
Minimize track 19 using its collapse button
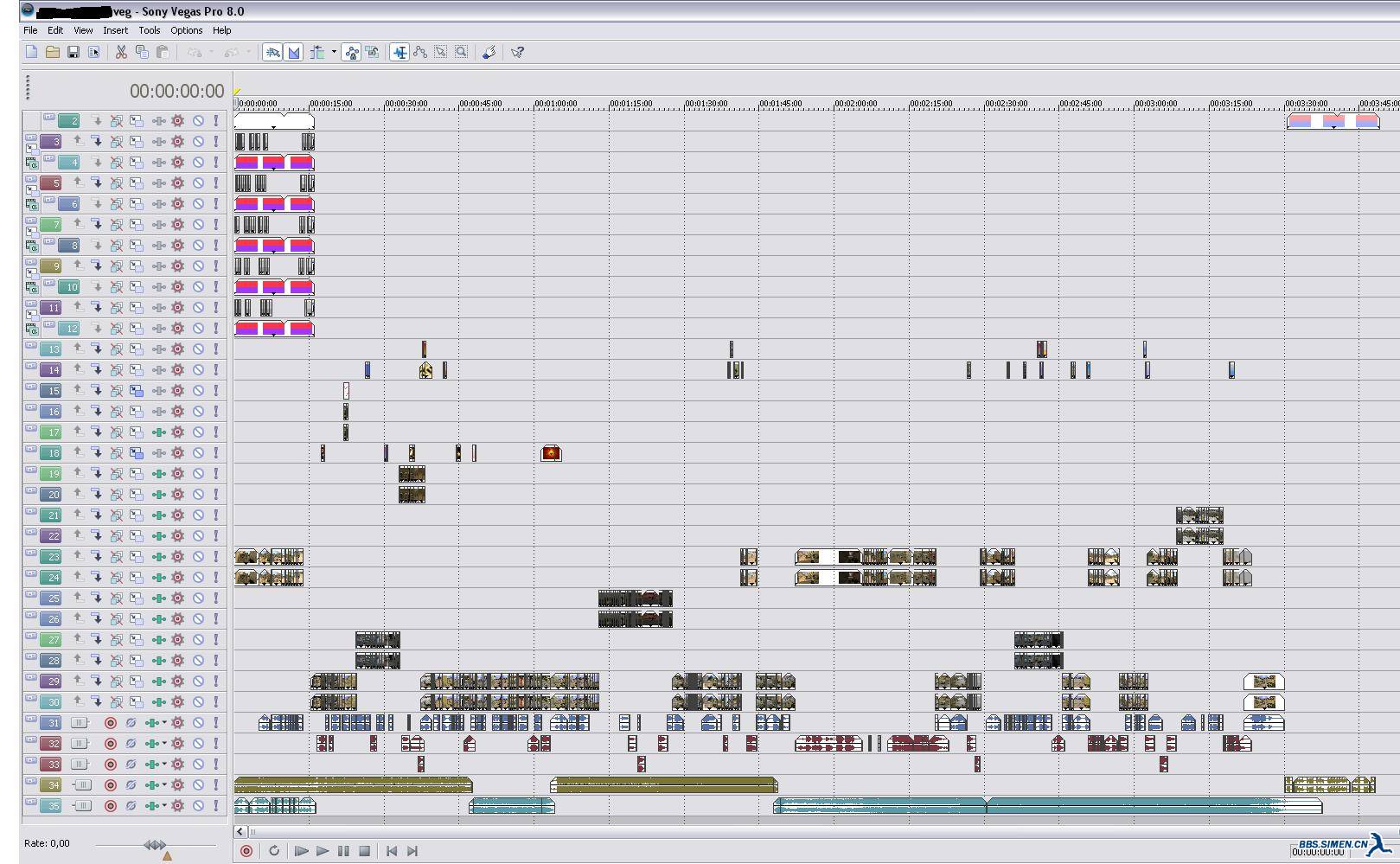click(x=31, y=470)
